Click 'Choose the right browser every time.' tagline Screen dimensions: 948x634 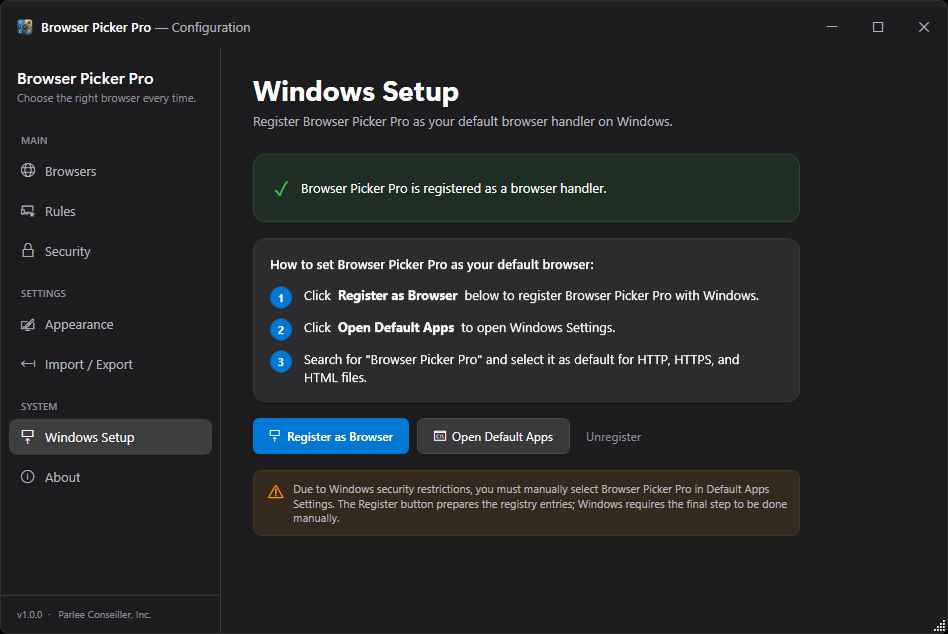[106, 98]
